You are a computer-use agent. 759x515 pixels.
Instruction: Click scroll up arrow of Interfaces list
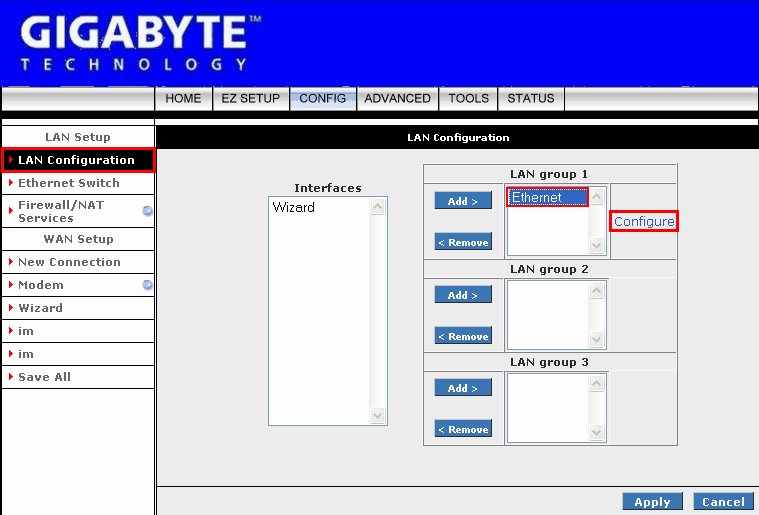(378, 207)
